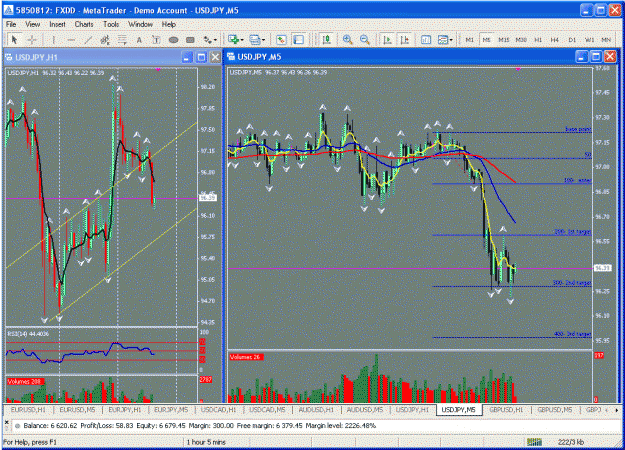The width and height of the screenshot is (625, 450).
Task: Select the cursor arrow tool
Action: [x=15, y=39]
